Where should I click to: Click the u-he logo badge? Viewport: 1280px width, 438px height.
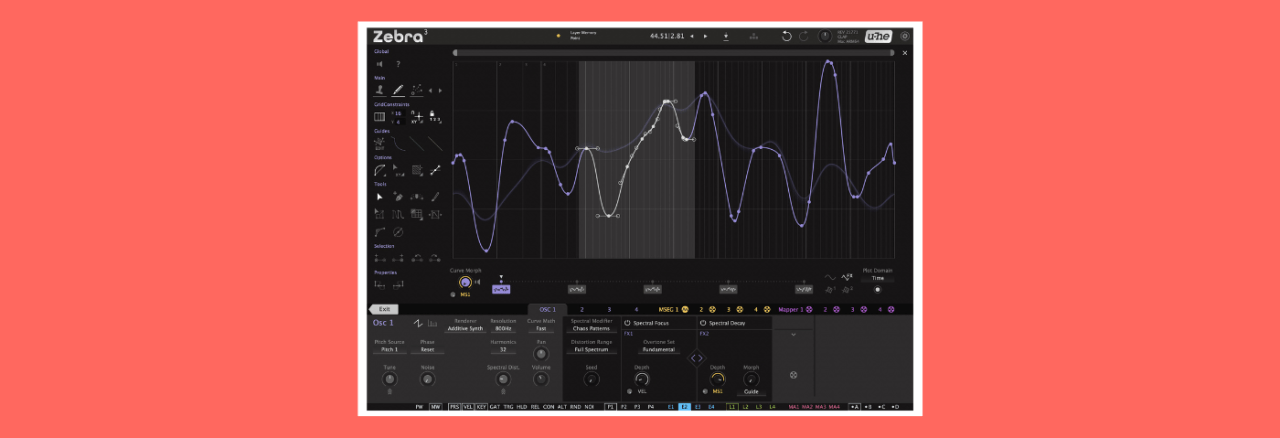coord(878,36)
